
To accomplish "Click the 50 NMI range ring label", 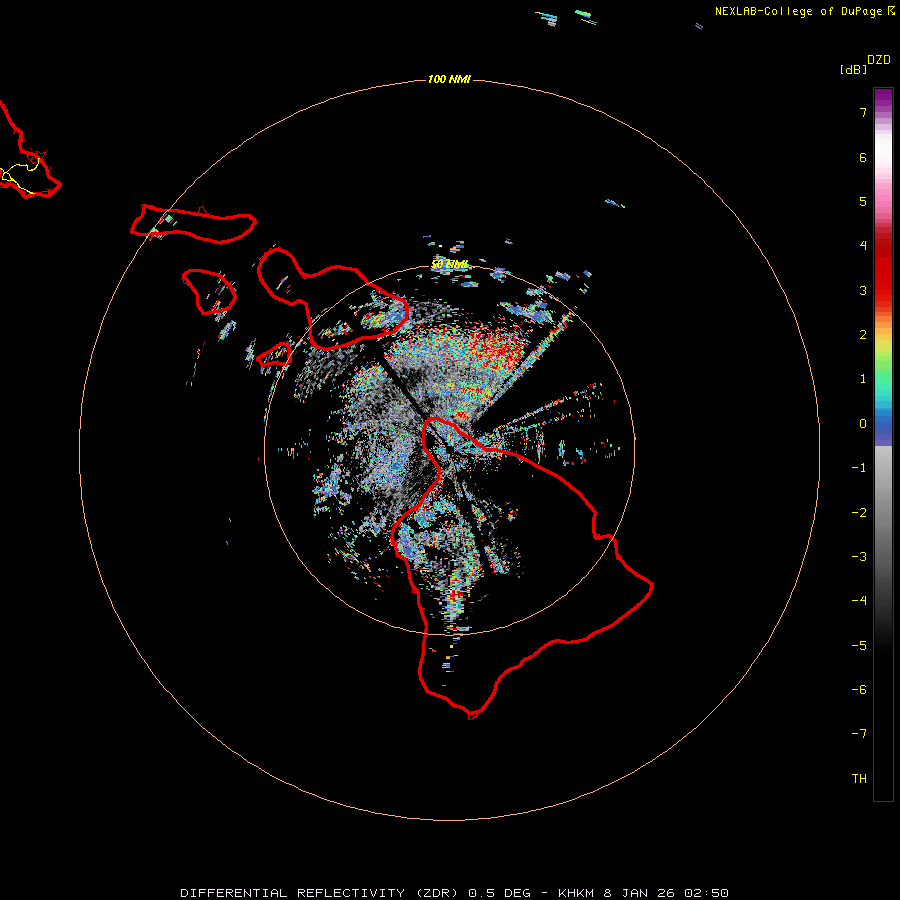I will point(449,265).
